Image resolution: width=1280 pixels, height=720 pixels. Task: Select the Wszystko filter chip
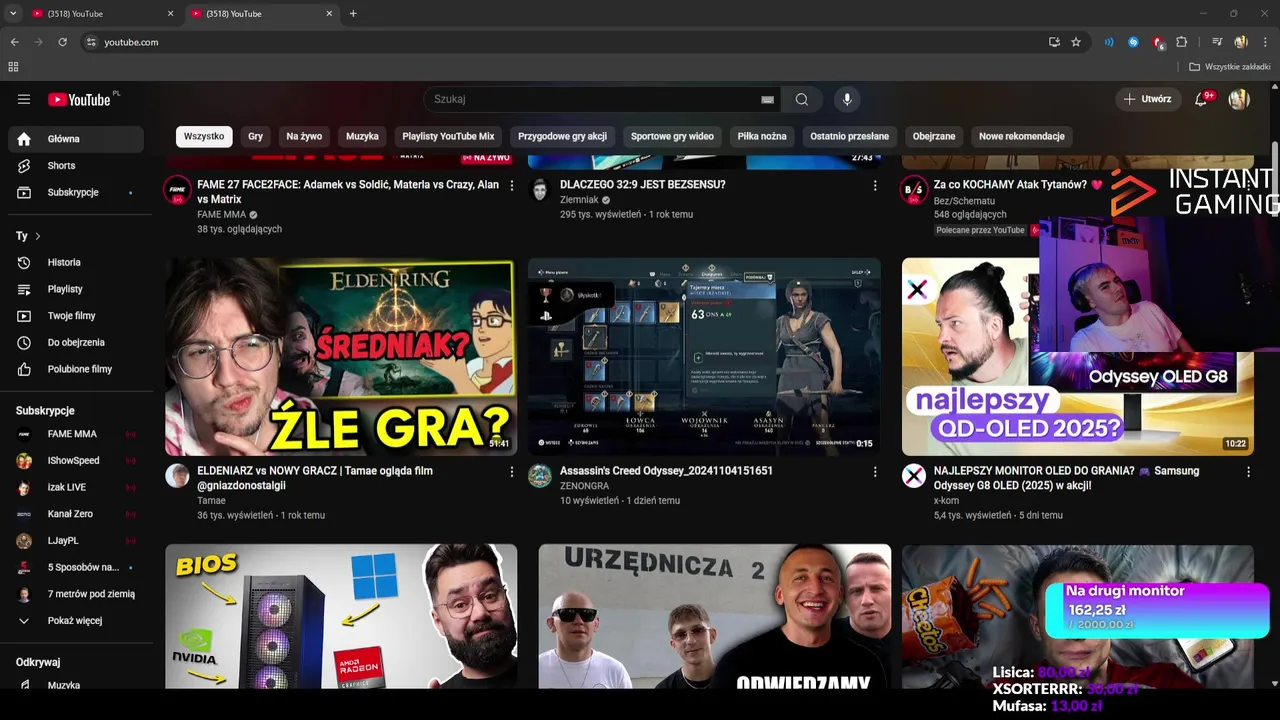(204, 136)
